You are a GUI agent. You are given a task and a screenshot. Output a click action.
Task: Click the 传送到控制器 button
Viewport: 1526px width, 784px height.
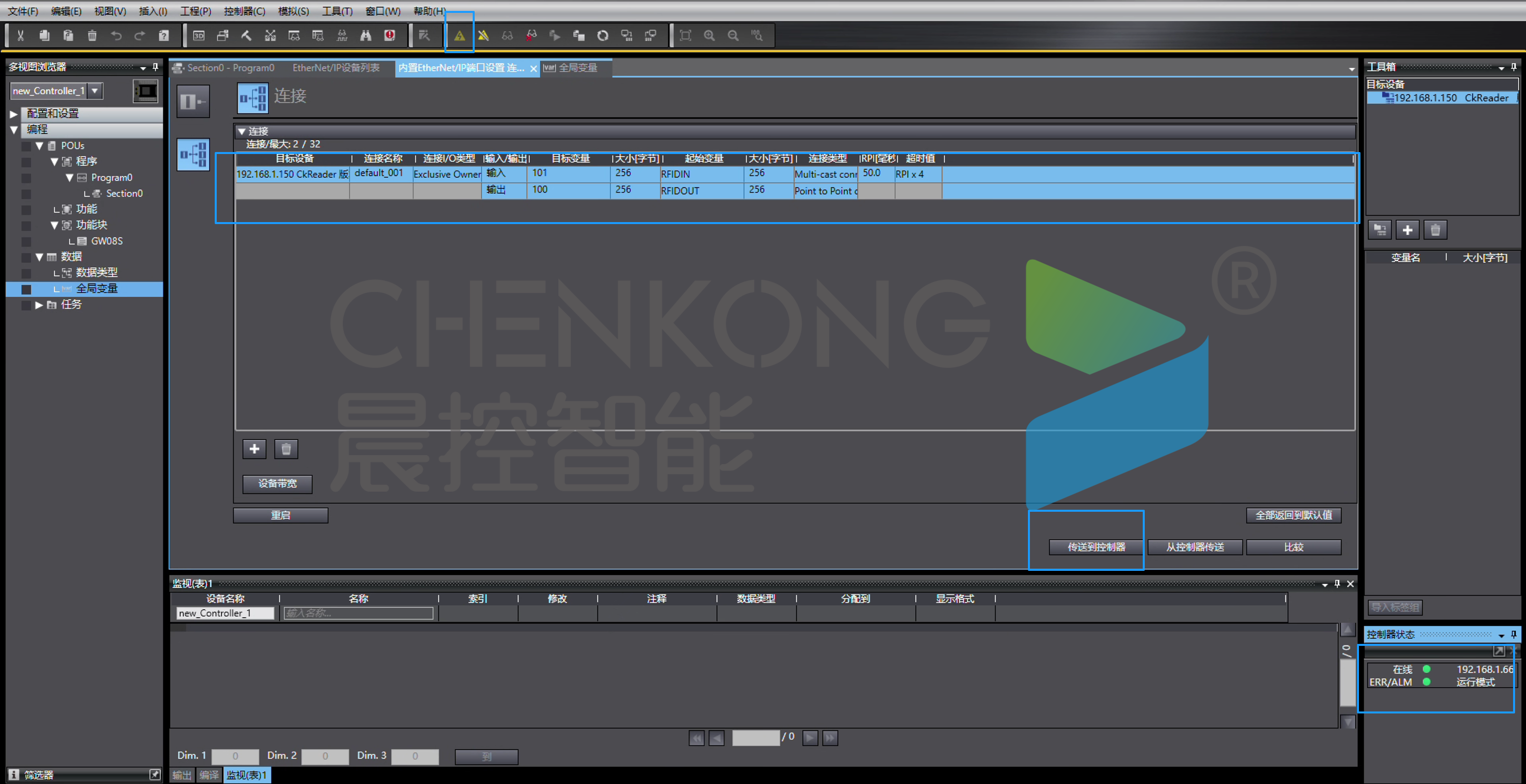pos(1096,547)
